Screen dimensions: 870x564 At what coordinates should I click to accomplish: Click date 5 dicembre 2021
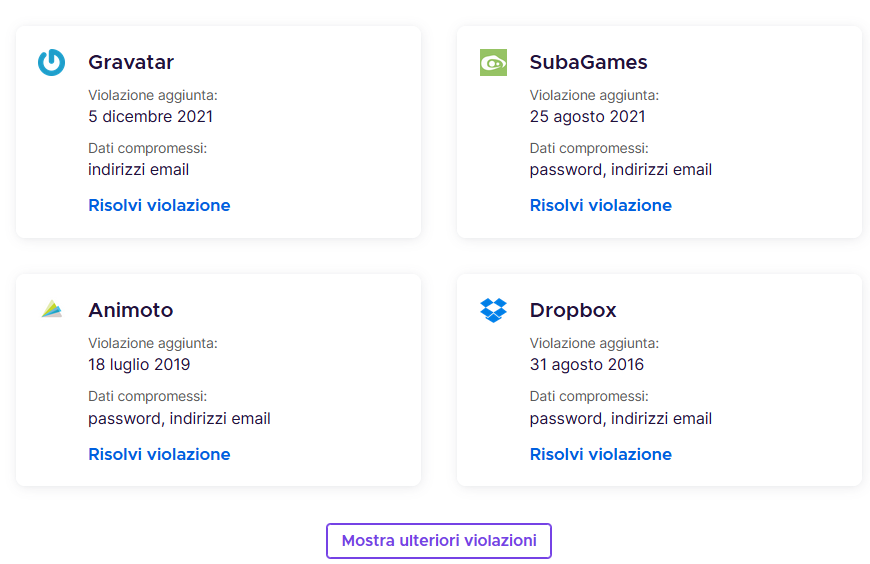pyautogui.click(x=150, y=117)
